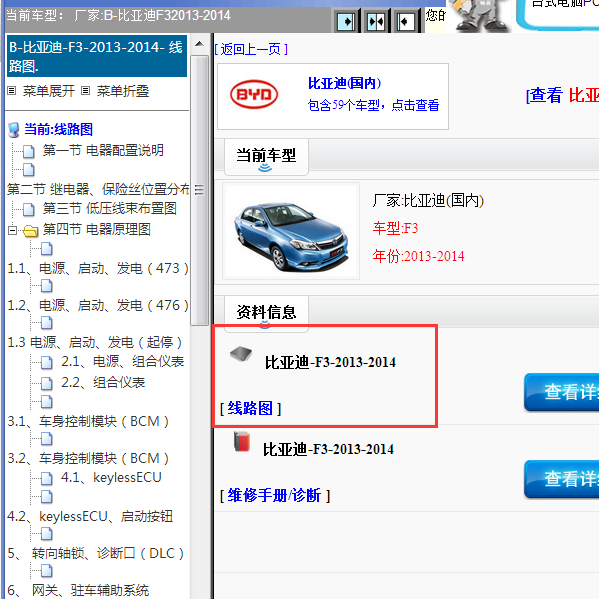Click the page icon before 2.2、组合仪表
The height and width of the screenshot is (599, 599).
tap(47, 383)
